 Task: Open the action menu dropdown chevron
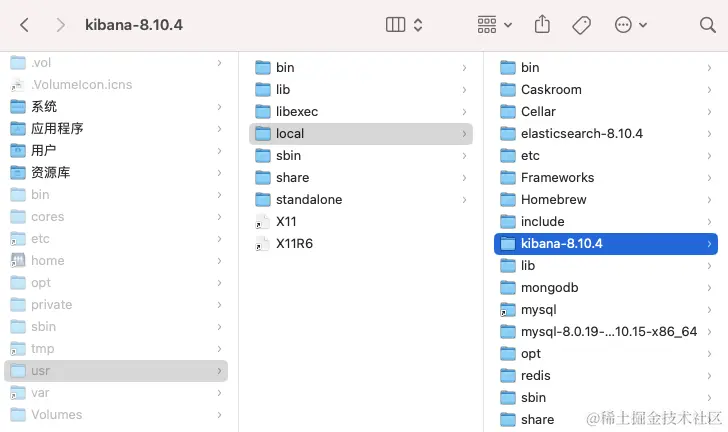[643, 25]
